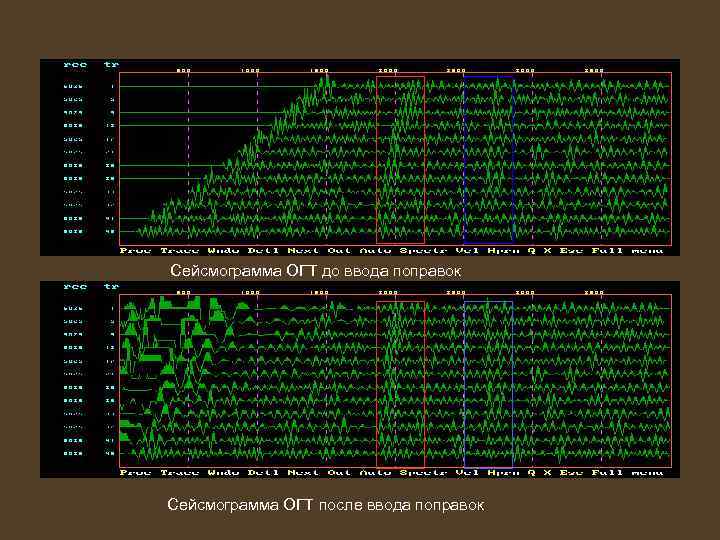Click the 1000 time mark in the 'до ввода поправок' panel
The image size is (720, 540).
(x=250, y=70)
